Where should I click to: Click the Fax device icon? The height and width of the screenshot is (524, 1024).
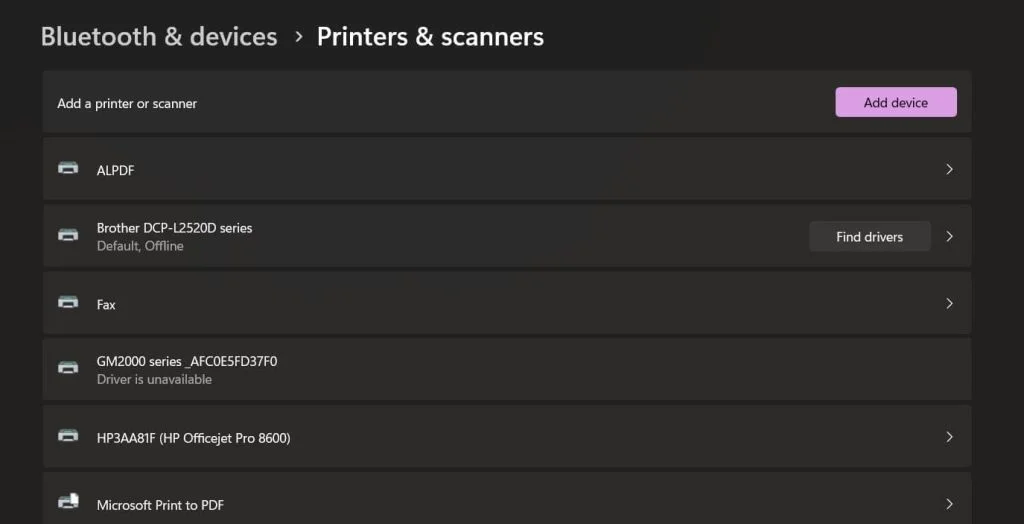[x=68, y=303]
